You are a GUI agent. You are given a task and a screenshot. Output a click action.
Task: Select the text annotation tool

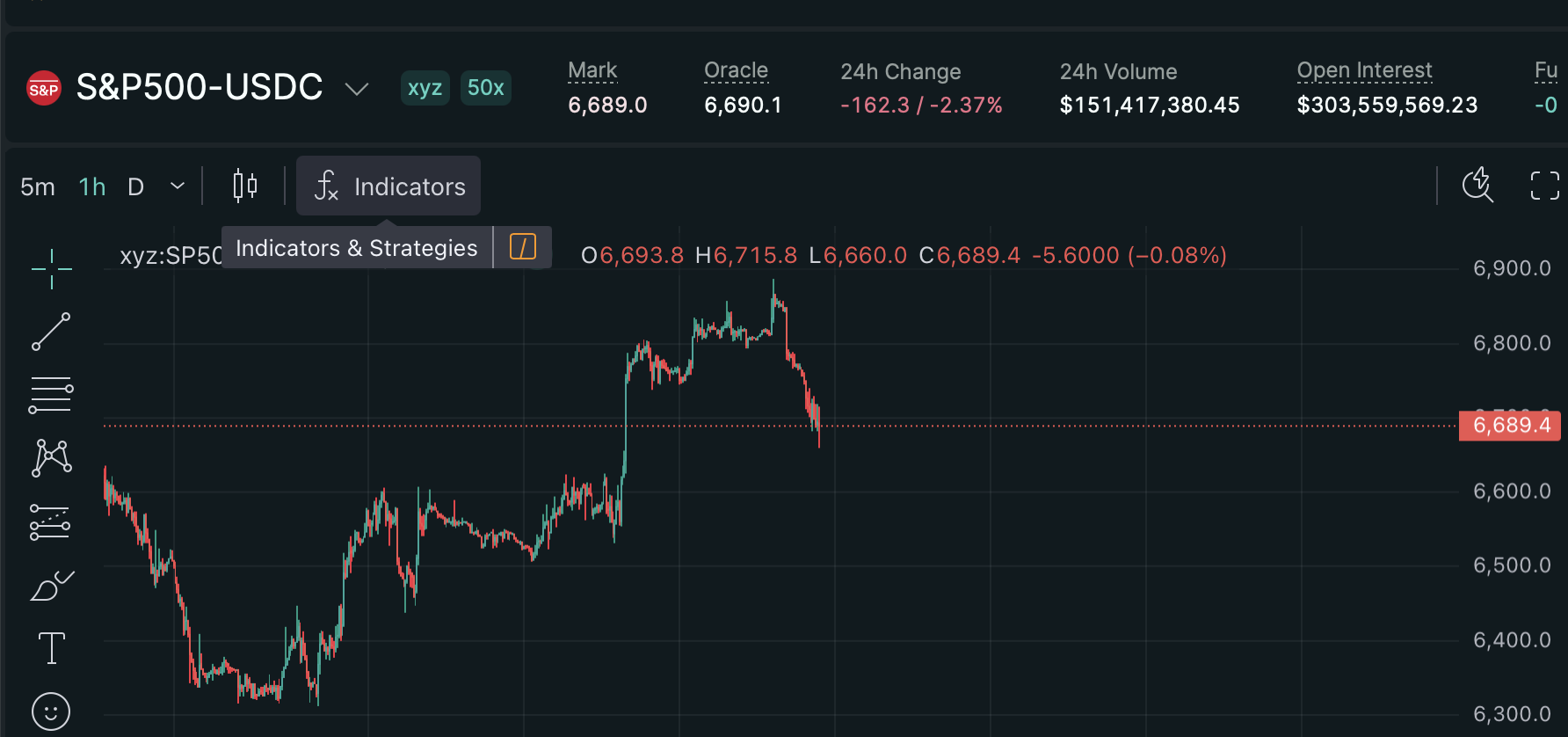(51, 648)
